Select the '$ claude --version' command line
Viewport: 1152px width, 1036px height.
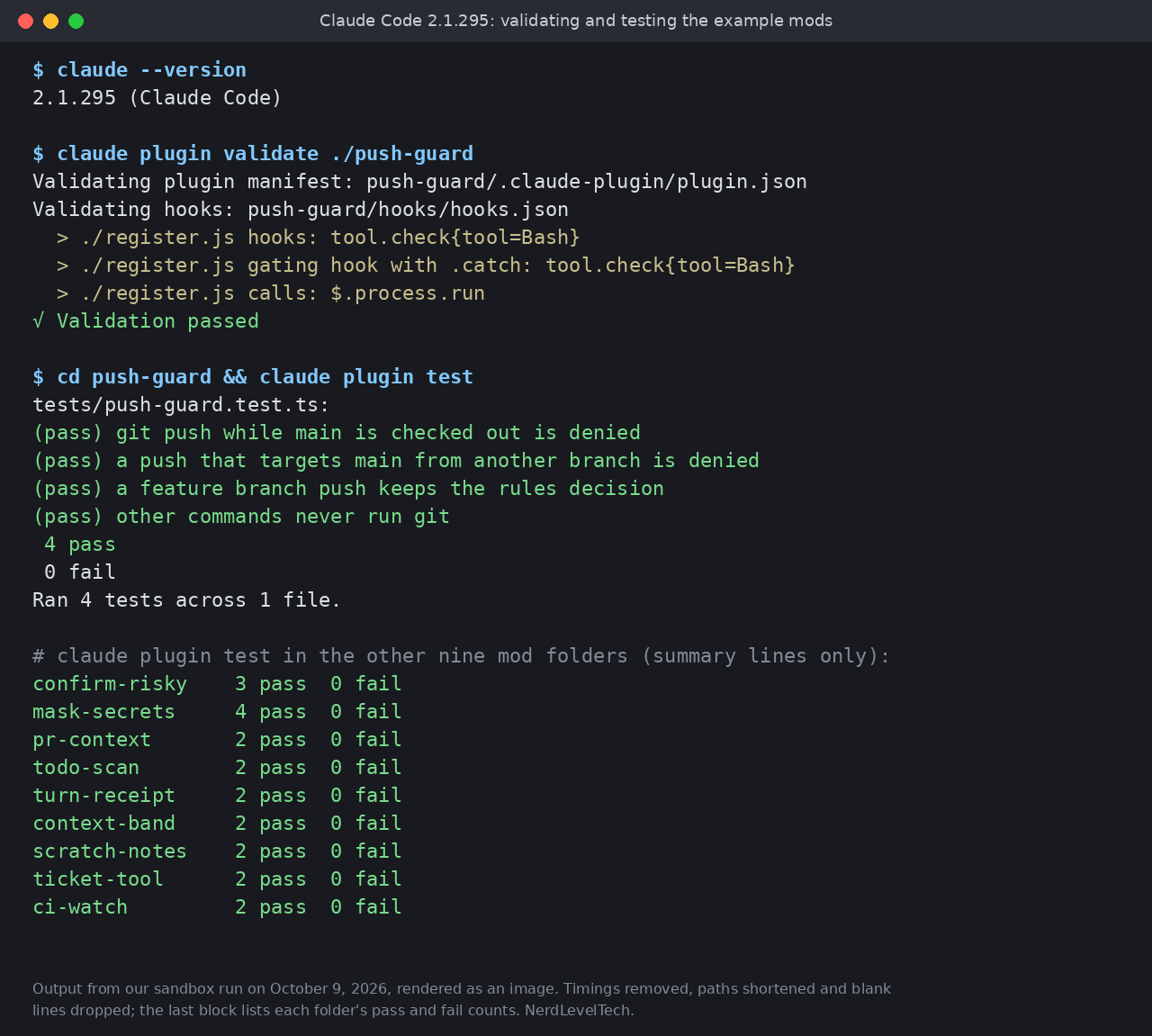pos(139,70)
